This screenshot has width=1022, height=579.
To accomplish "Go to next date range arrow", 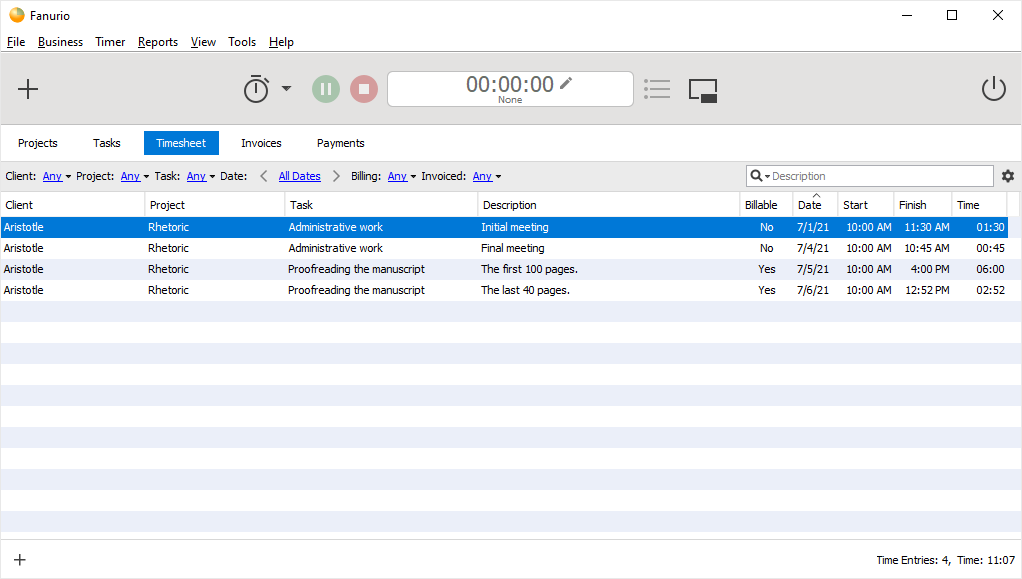I will pyautogui.click(x=336, y=176).
